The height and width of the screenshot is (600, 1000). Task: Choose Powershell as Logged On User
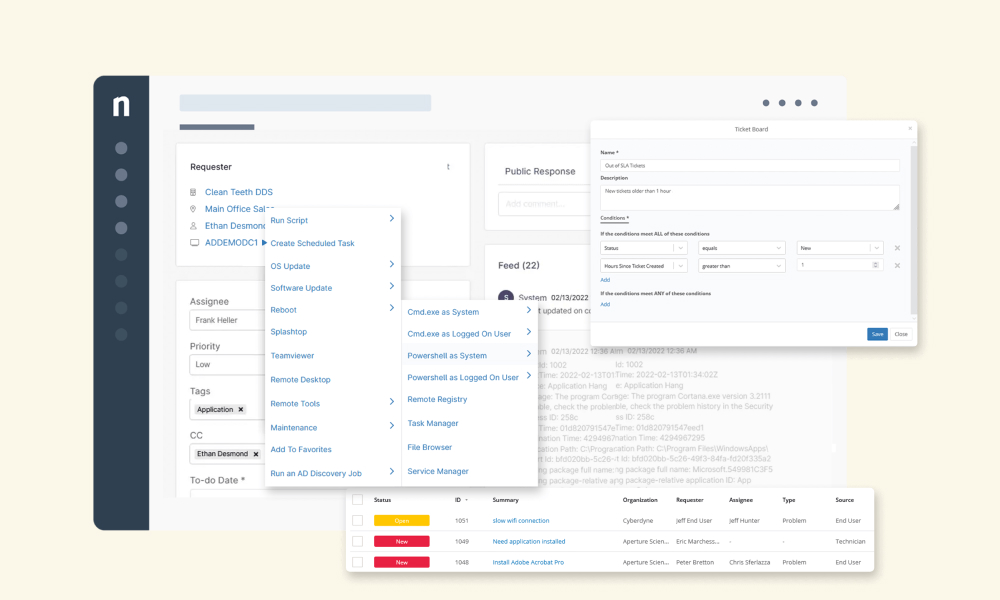coord(463,377)
